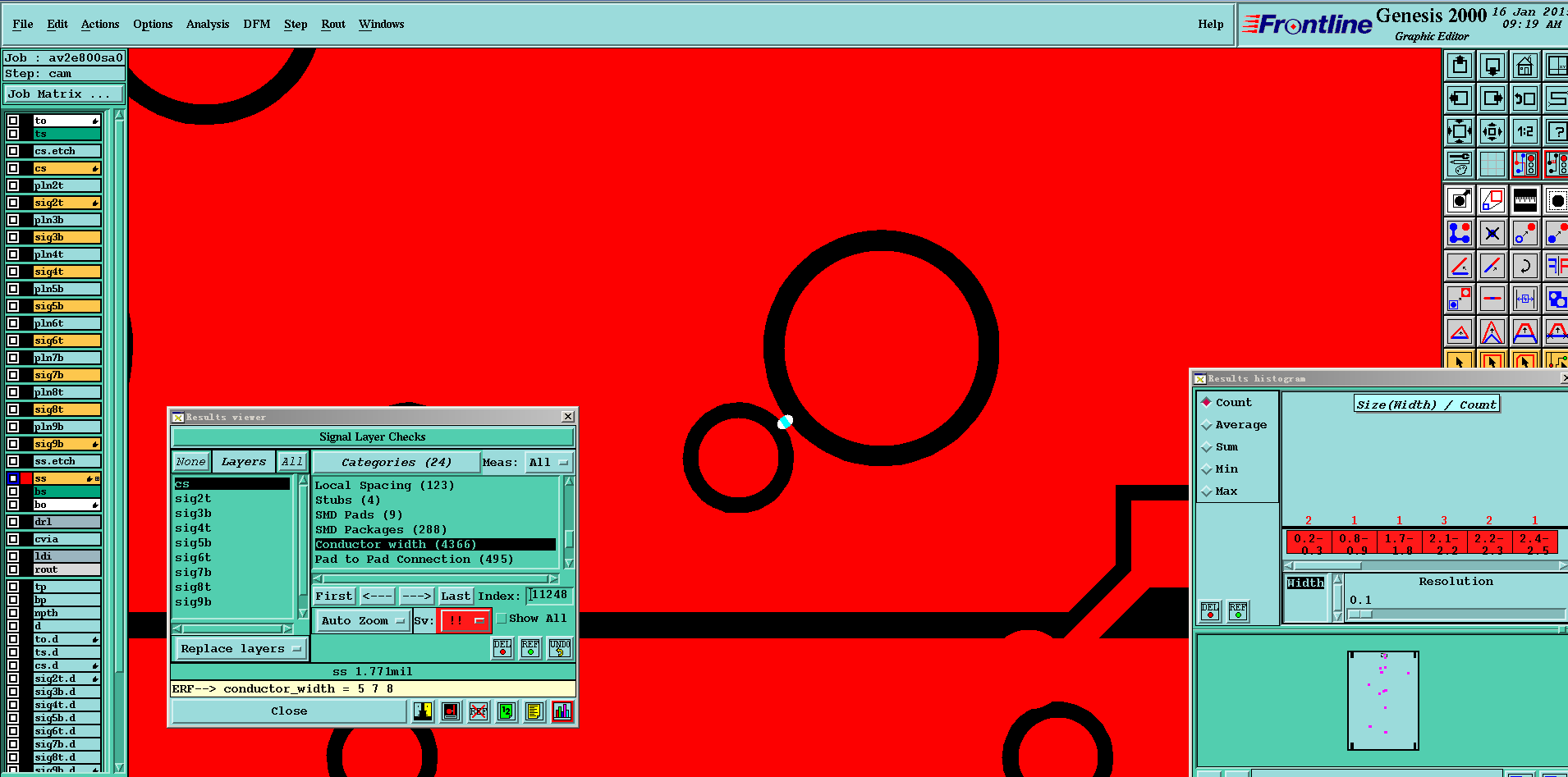The image size is (1568, 777).
Task: Click the tools and palette settings icon
Action: pos(1459,163)
